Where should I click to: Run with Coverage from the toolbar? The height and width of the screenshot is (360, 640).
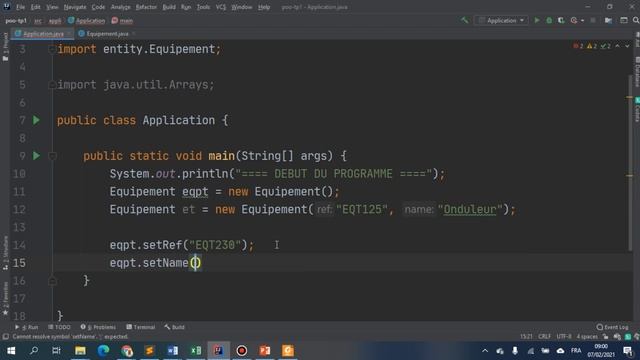tap(561, 20)
